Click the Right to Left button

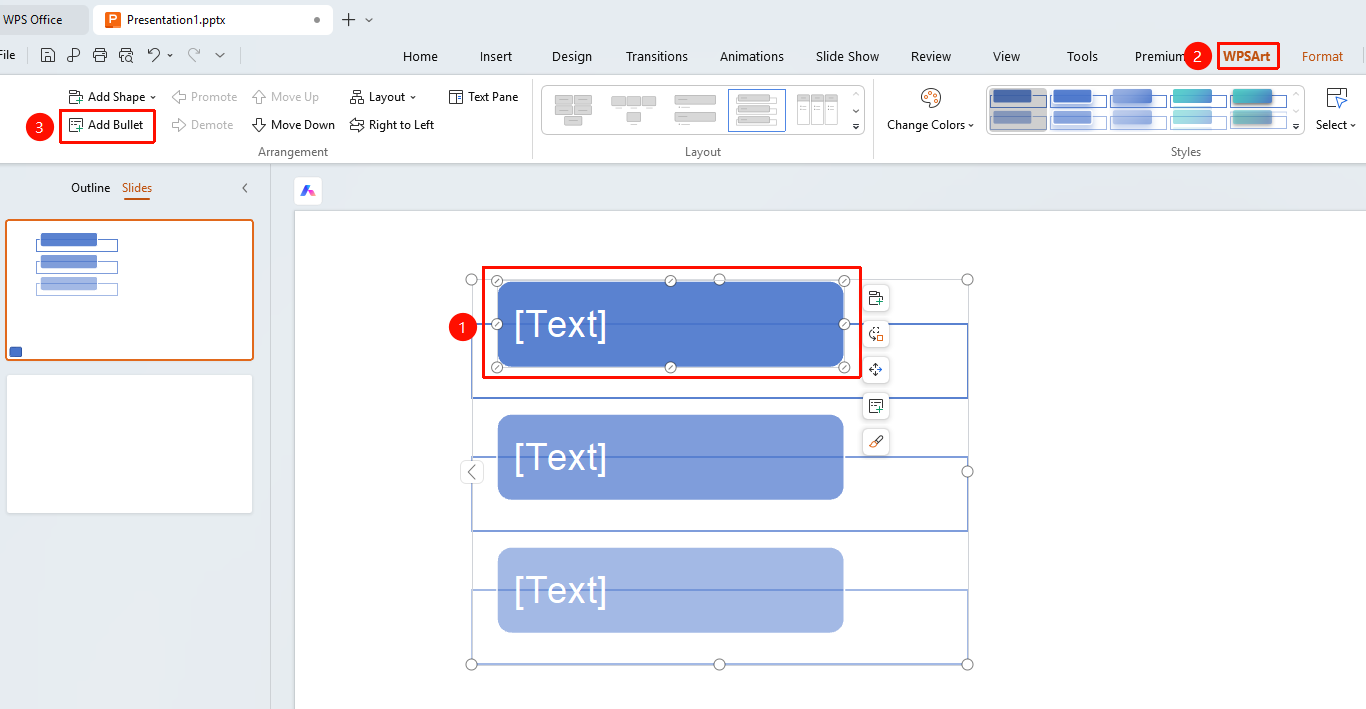coord(392,125)
